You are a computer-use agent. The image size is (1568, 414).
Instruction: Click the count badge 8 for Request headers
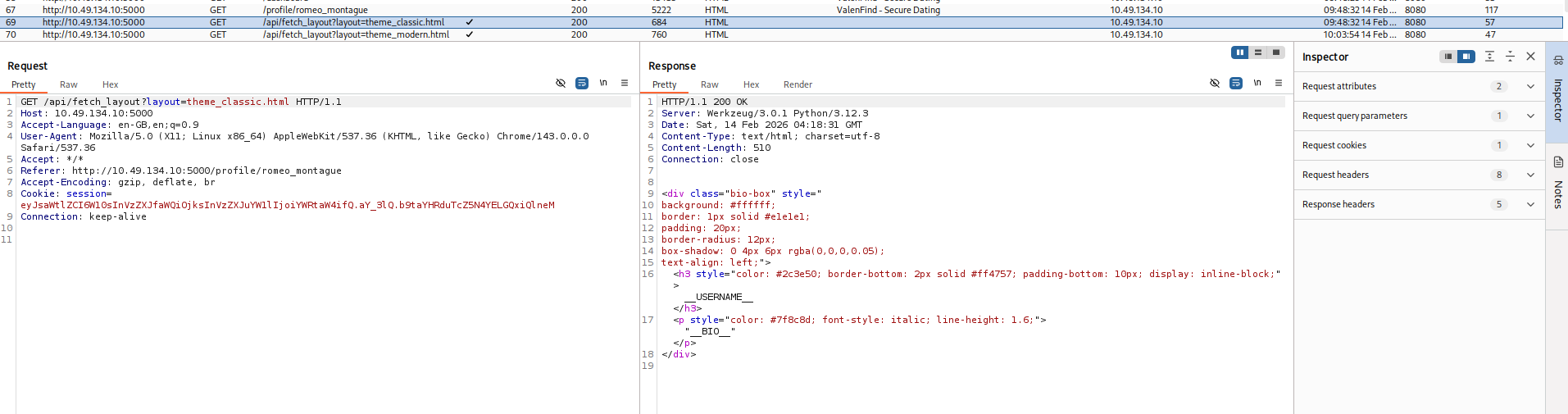[x=1499, y=175]
